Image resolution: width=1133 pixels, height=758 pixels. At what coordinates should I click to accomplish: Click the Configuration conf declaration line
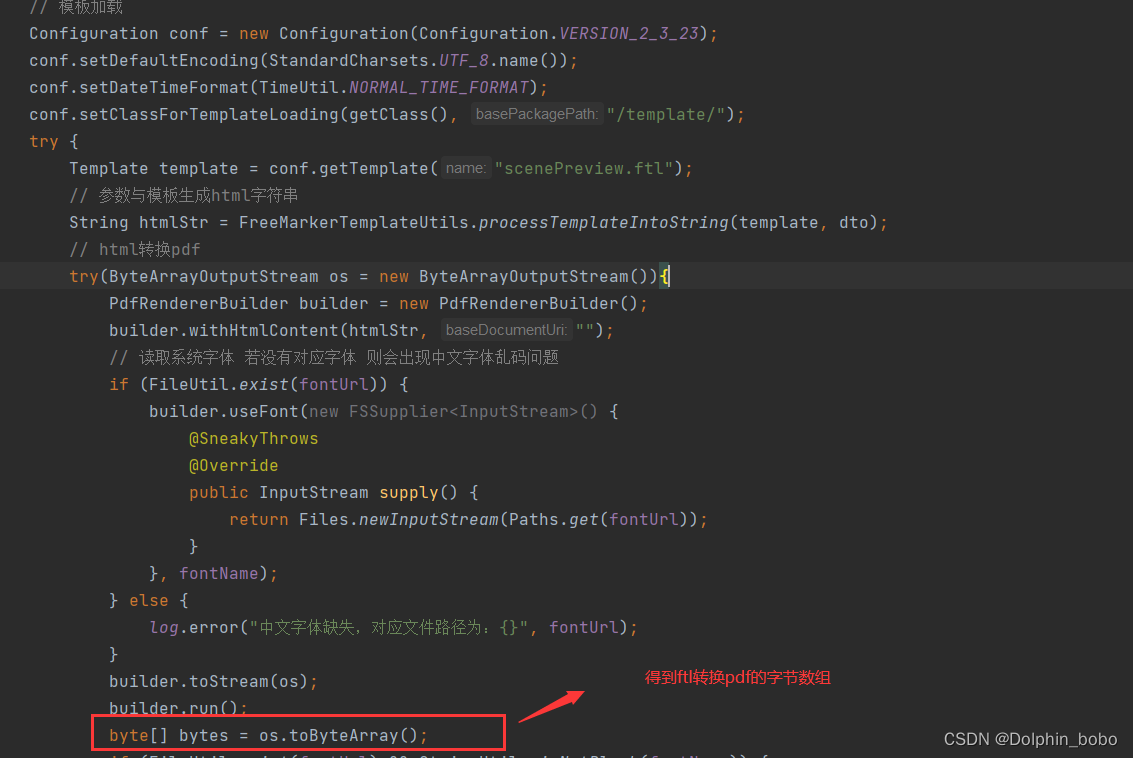click(x=373, y=33)
